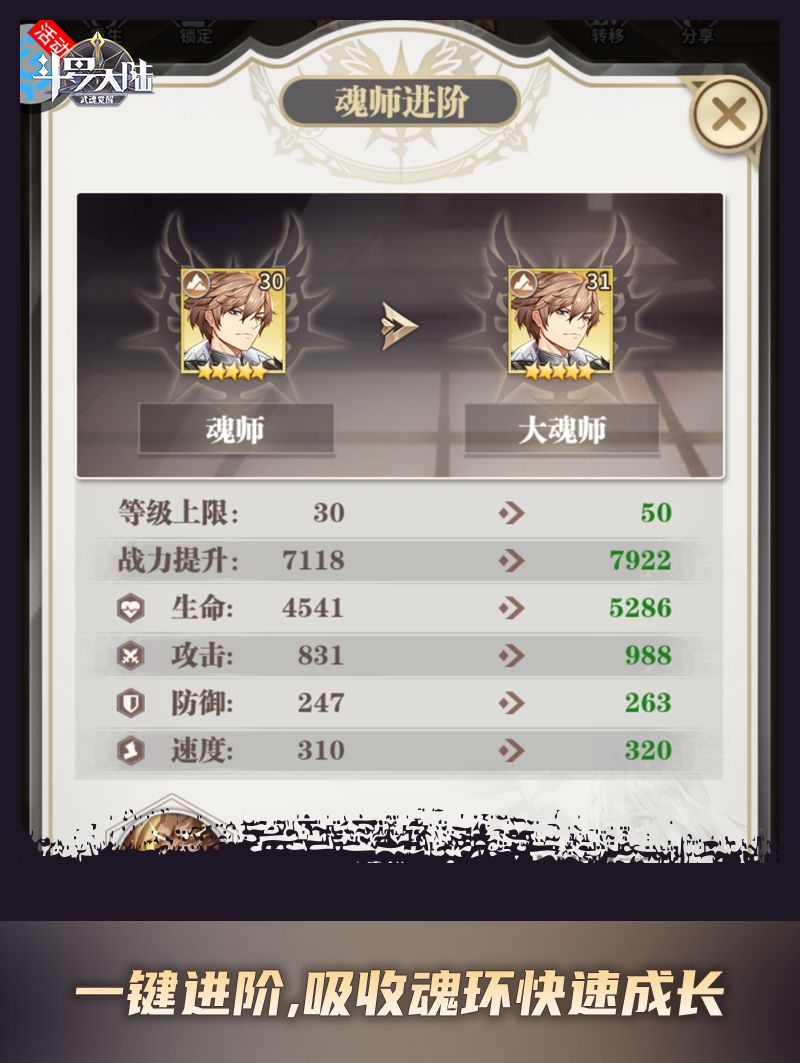
Task: Click the 锁定 top menu item
Action: [x=197, y=34]
